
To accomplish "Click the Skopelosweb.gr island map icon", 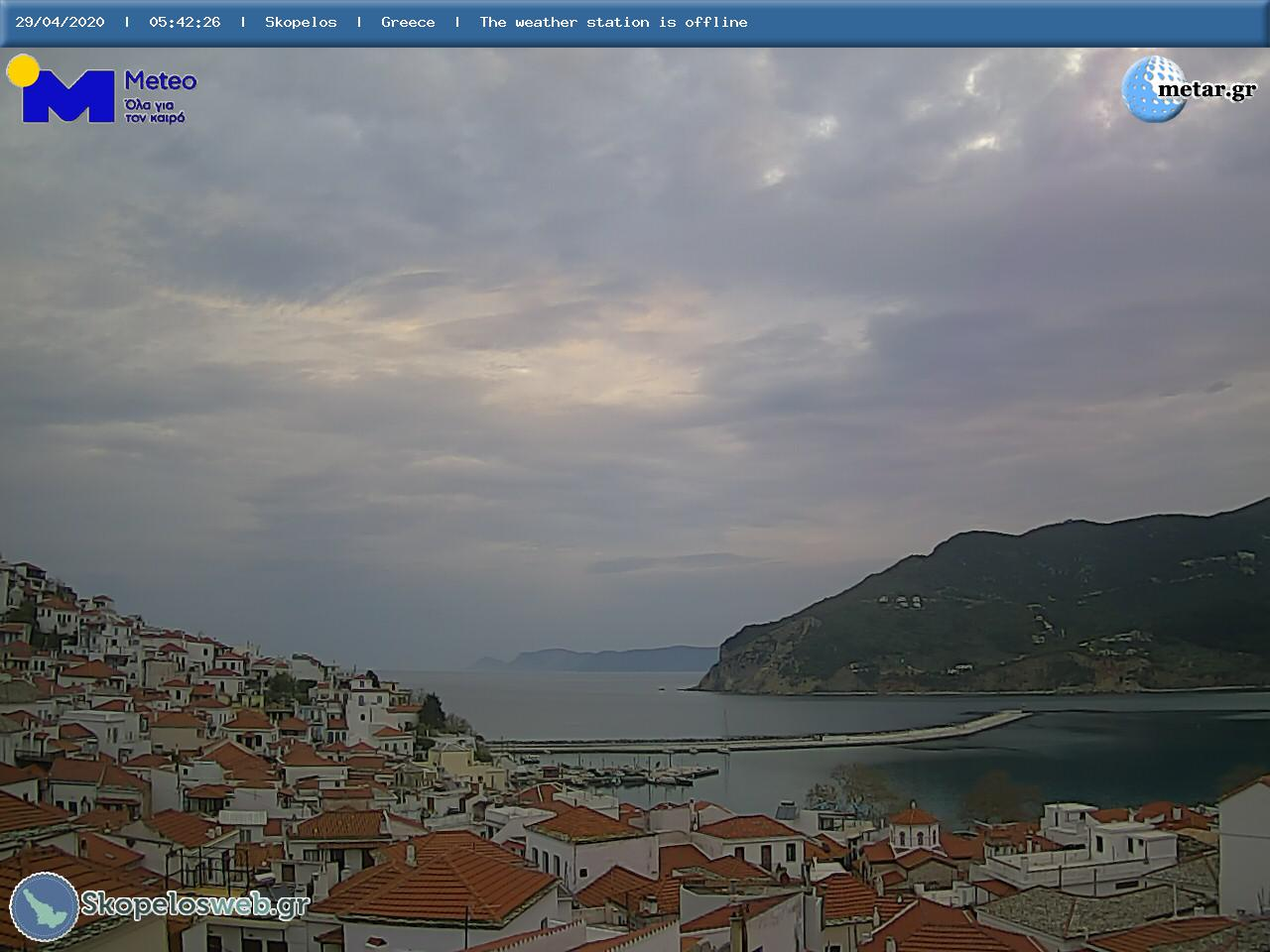I will [45, 906].
